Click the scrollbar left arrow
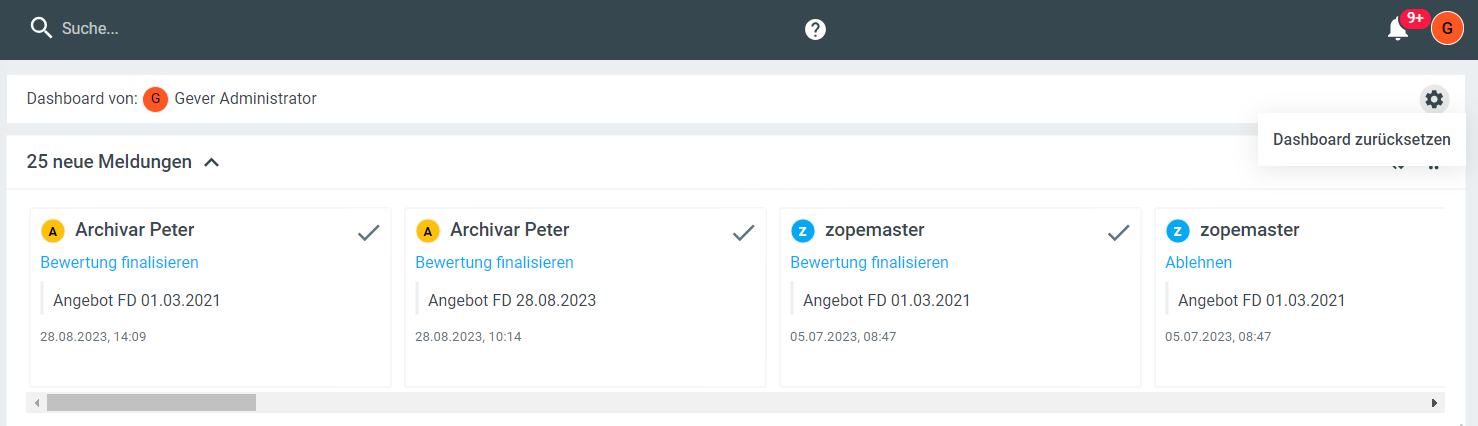Viewport: 1478px width, 426px height. coord(37,402)
